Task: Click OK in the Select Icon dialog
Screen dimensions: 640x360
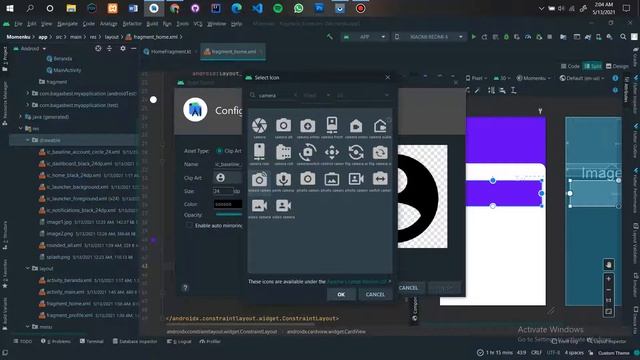Action: click(341, 294)
